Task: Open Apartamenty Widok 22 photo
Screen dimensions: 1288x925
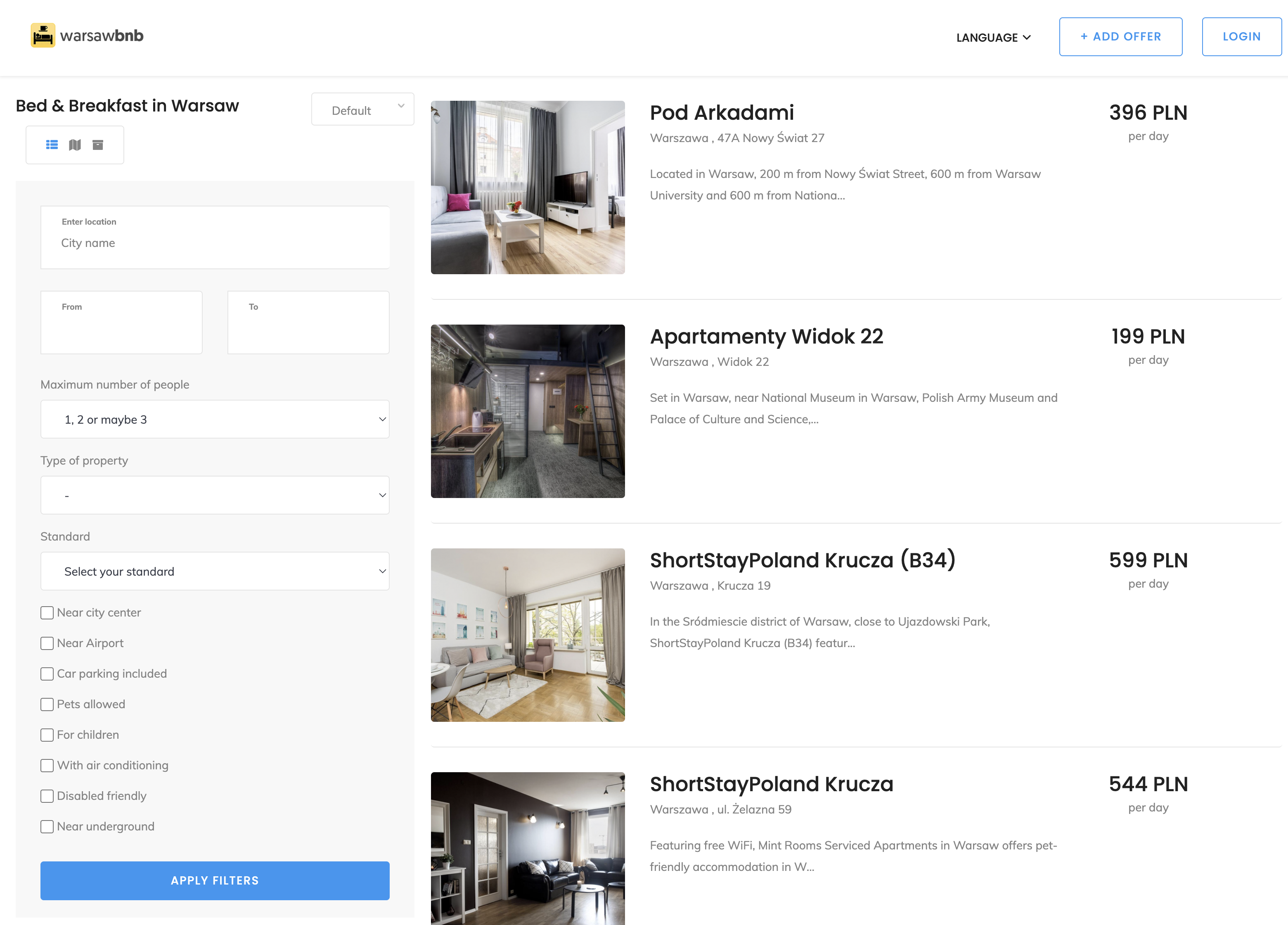Action: (528, 411)
